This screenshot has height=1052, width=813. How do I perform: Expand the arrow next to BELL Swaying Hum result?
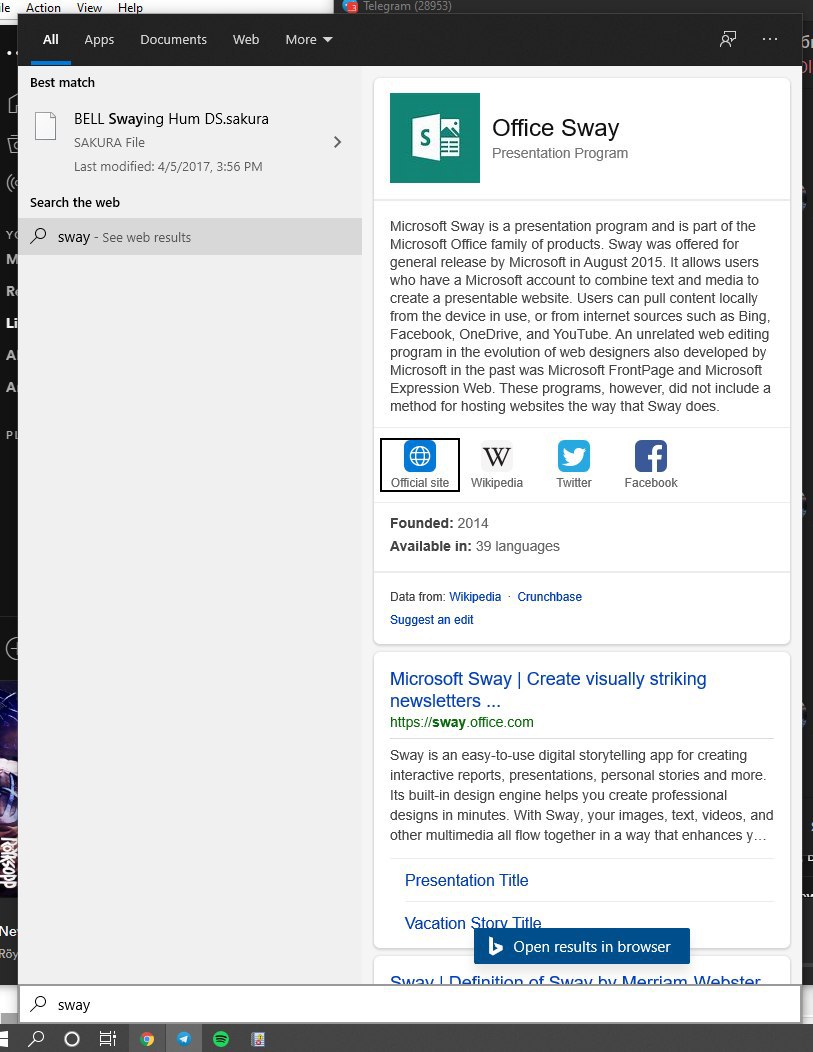pos(337,142)
